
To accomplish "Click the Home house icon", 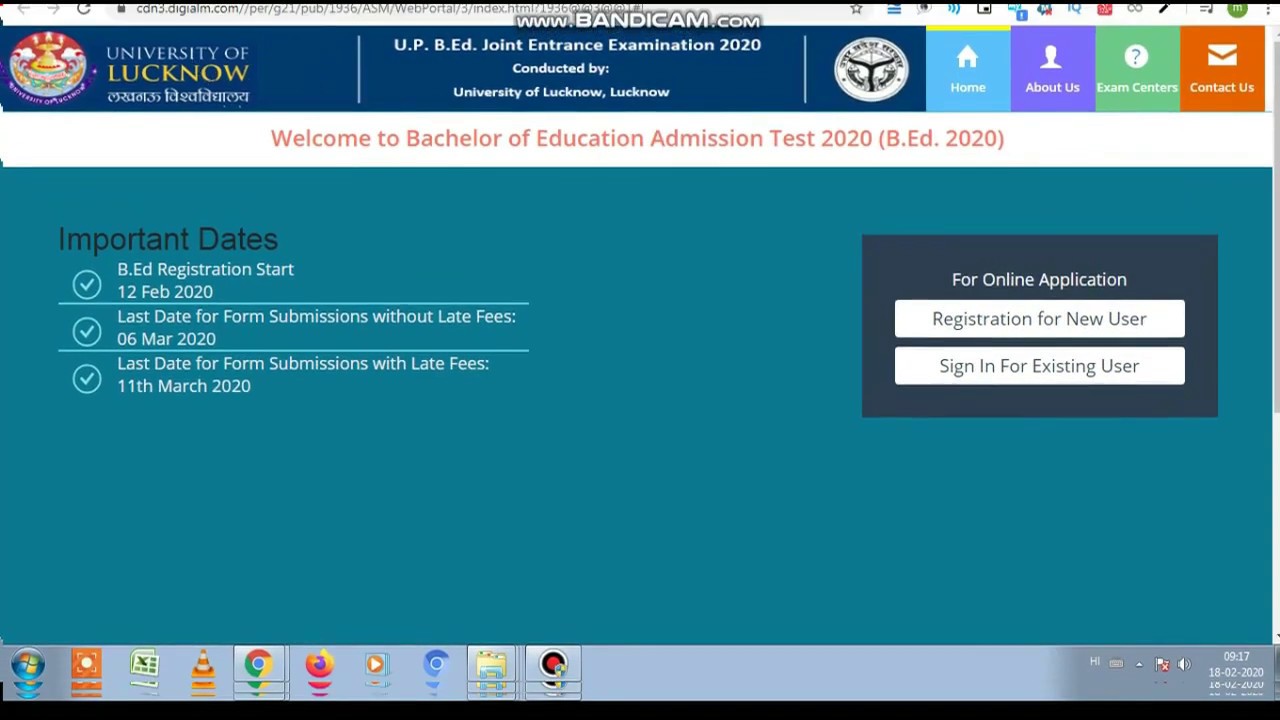I will (x=967, y=57).
